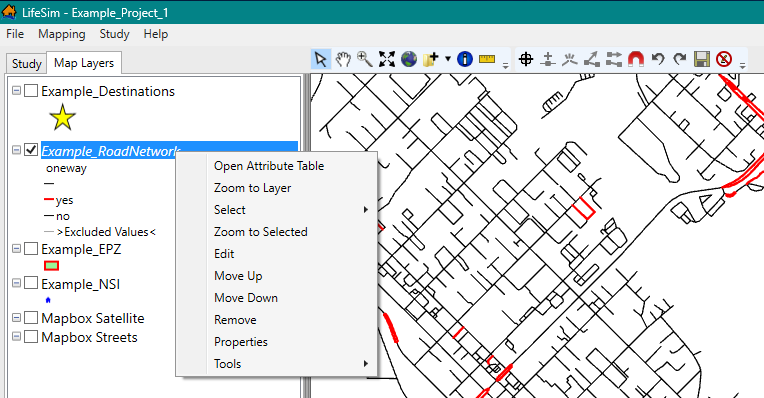Collapse the Mapbox Satellite tree node
Screen dimensions: 764x398
coord(17,318)
